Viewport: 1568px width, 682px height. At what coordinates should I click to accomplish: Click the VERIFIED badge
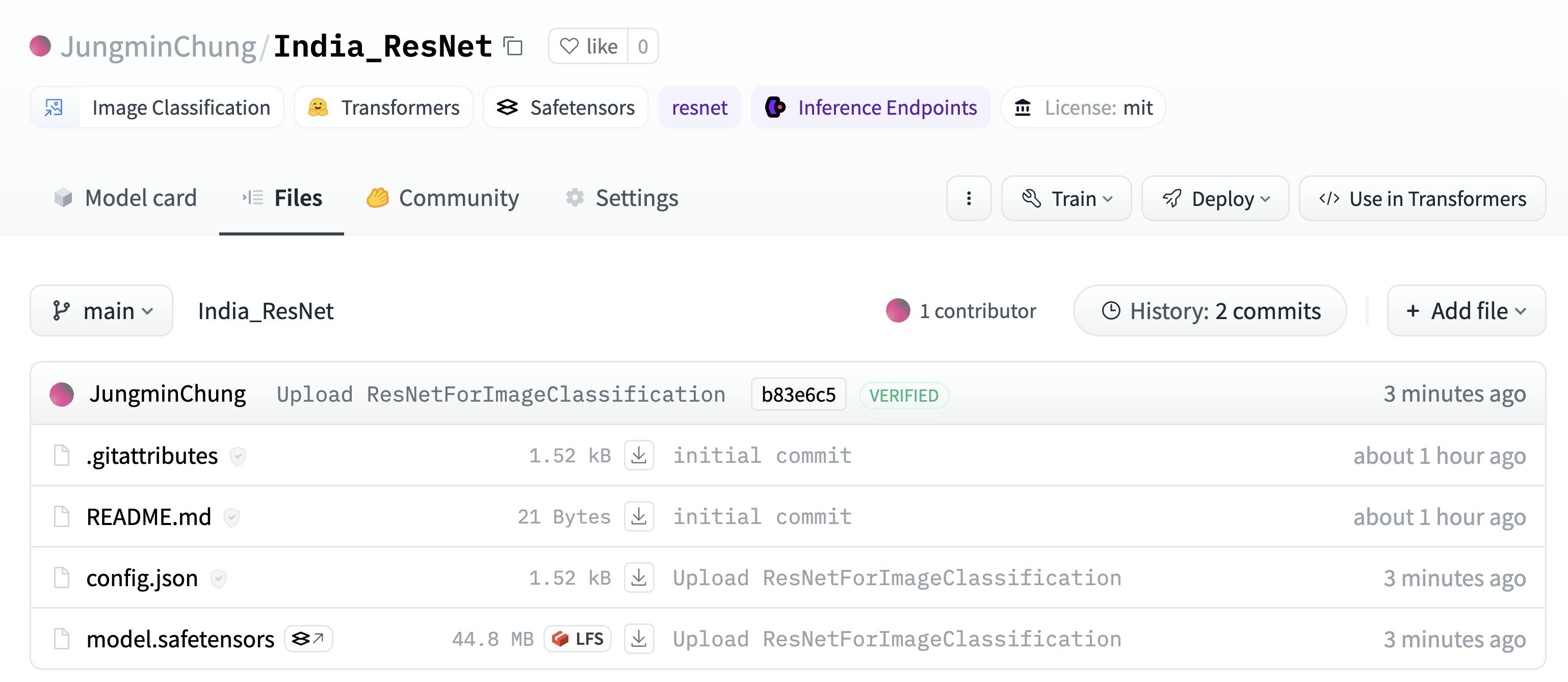(904, 396)
